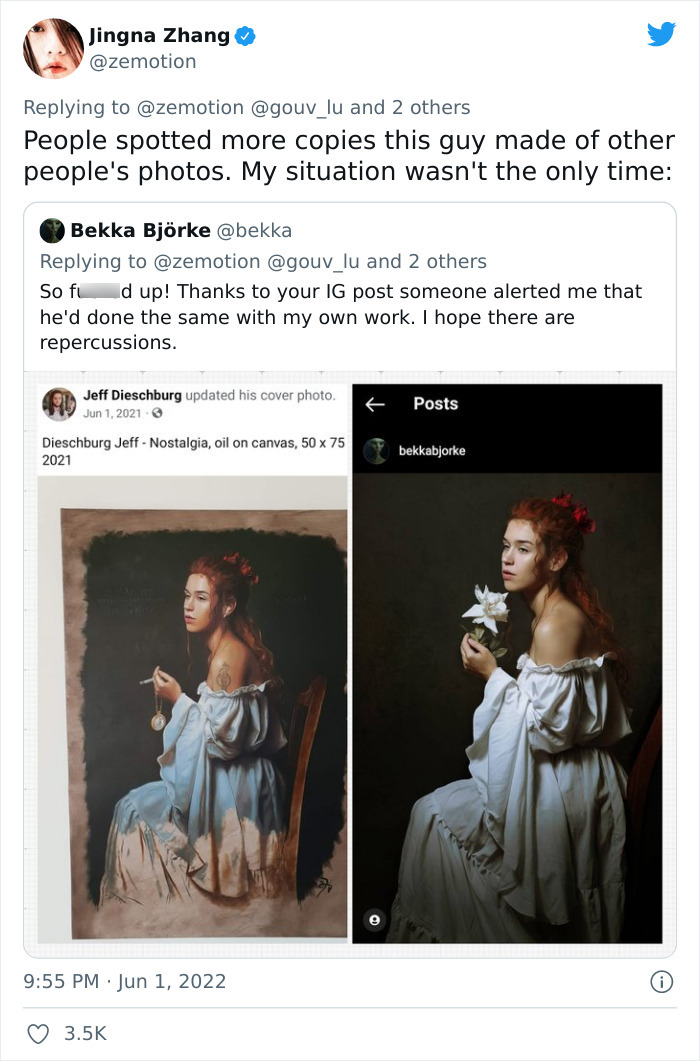
Task: Click the Twitter bird logo
Action: coord(661,35)
